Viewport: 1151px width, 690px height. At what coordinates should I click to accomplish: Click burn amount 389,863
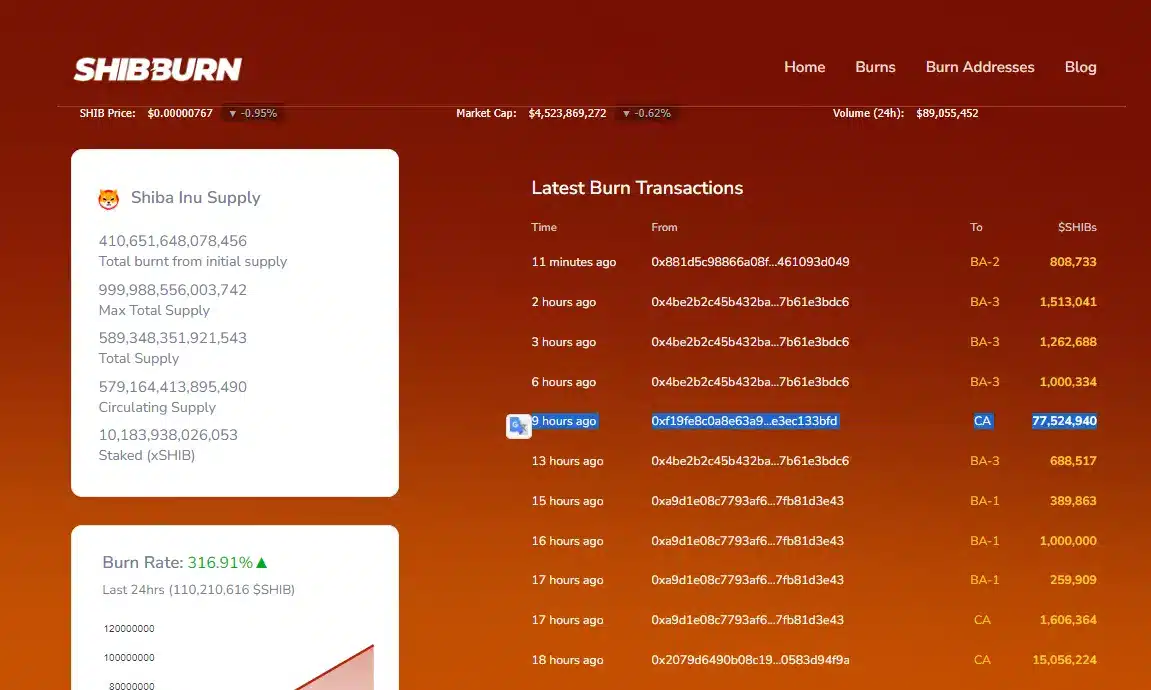coord(1073,501)
